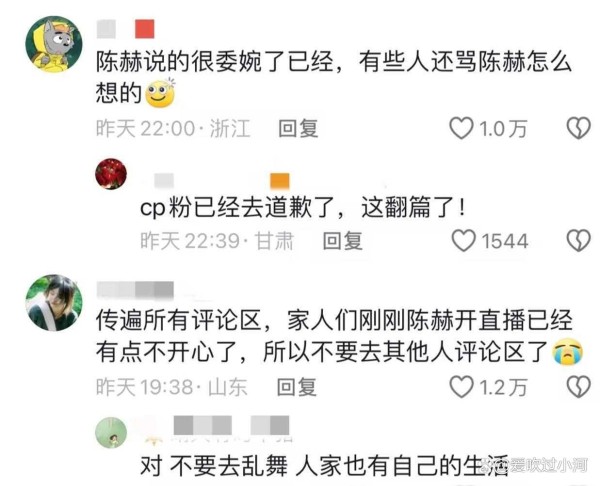Image resolution: width=600 pixels, height=486 pixels.
Task: Tap the orange badge beside Gansu commenter's name
Action: click(x=280, y=181)
